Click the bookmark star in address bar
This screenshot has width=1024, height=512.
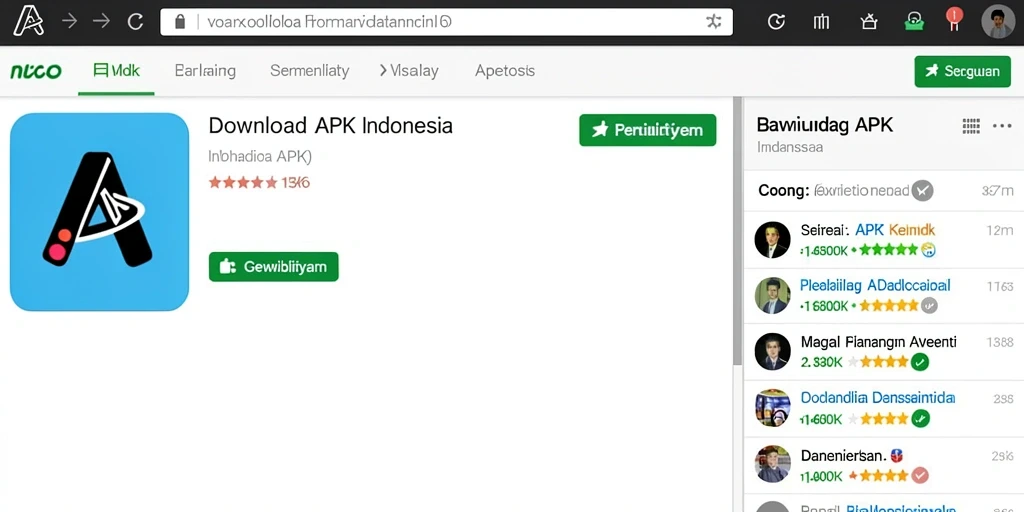(713, 22)
